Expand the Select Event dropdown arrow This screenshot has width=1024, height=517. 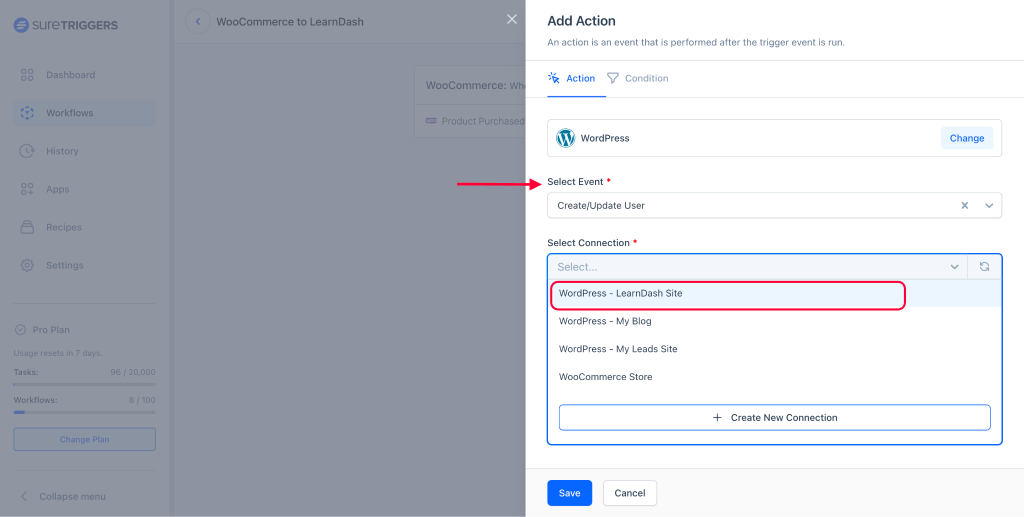[989, 206]
